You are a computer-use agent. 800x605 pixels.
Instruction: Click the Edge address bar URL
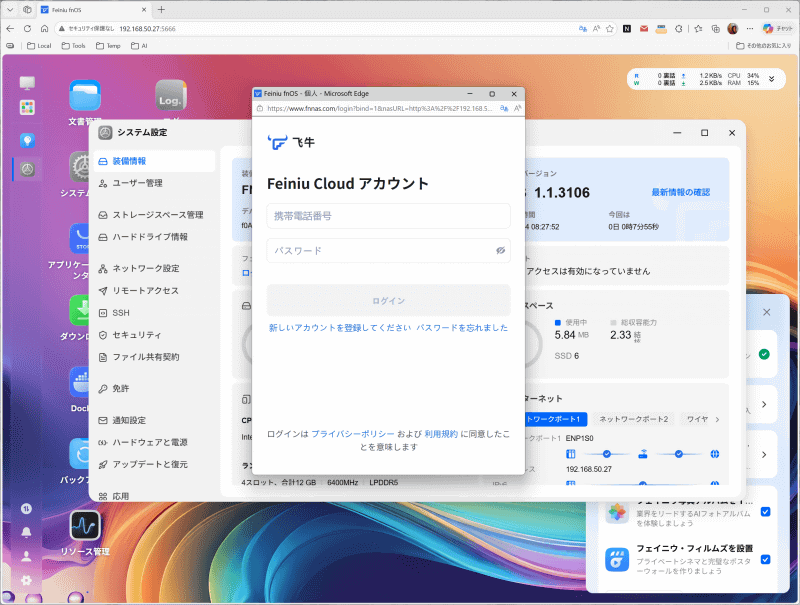(x=147, y=29)
